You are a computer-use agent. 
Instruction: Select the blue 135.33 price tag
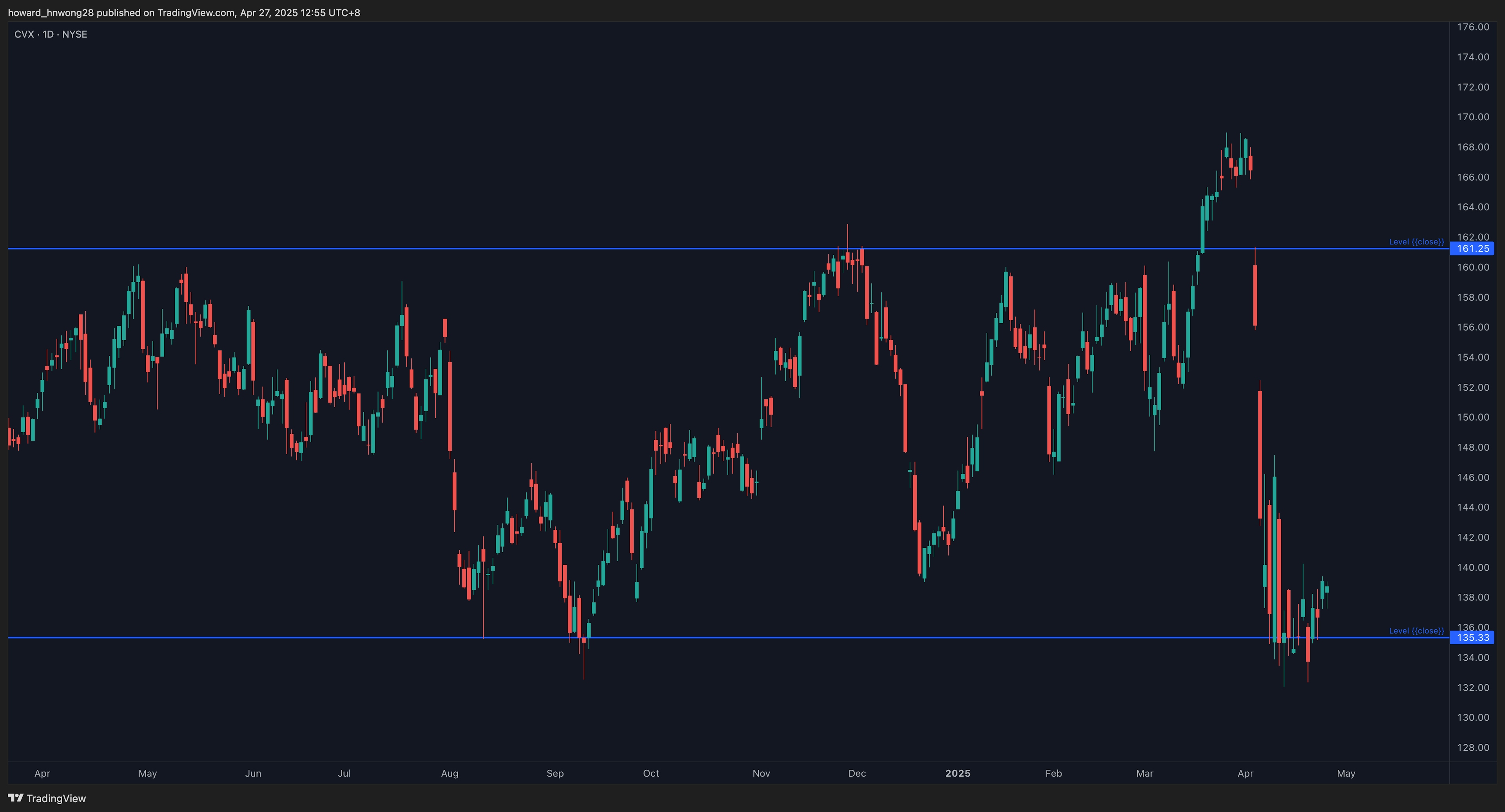click(1472, 637)
